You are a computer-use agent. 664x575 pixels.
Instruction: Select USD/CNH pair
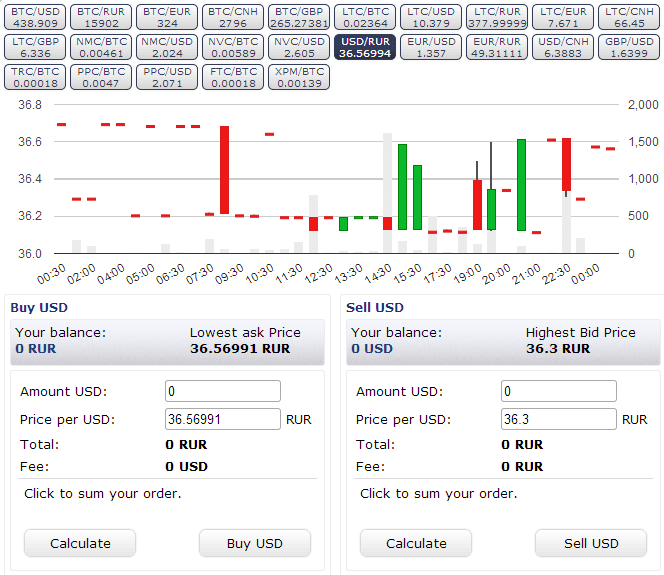point(564,47)
